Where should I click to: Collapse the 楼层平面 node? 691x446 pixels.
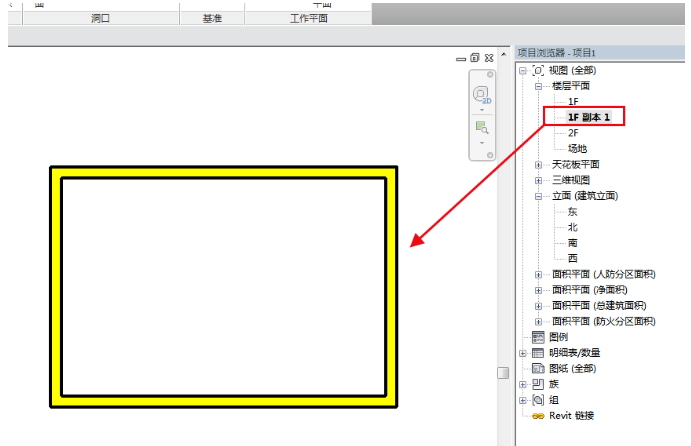tap(538, 86)
